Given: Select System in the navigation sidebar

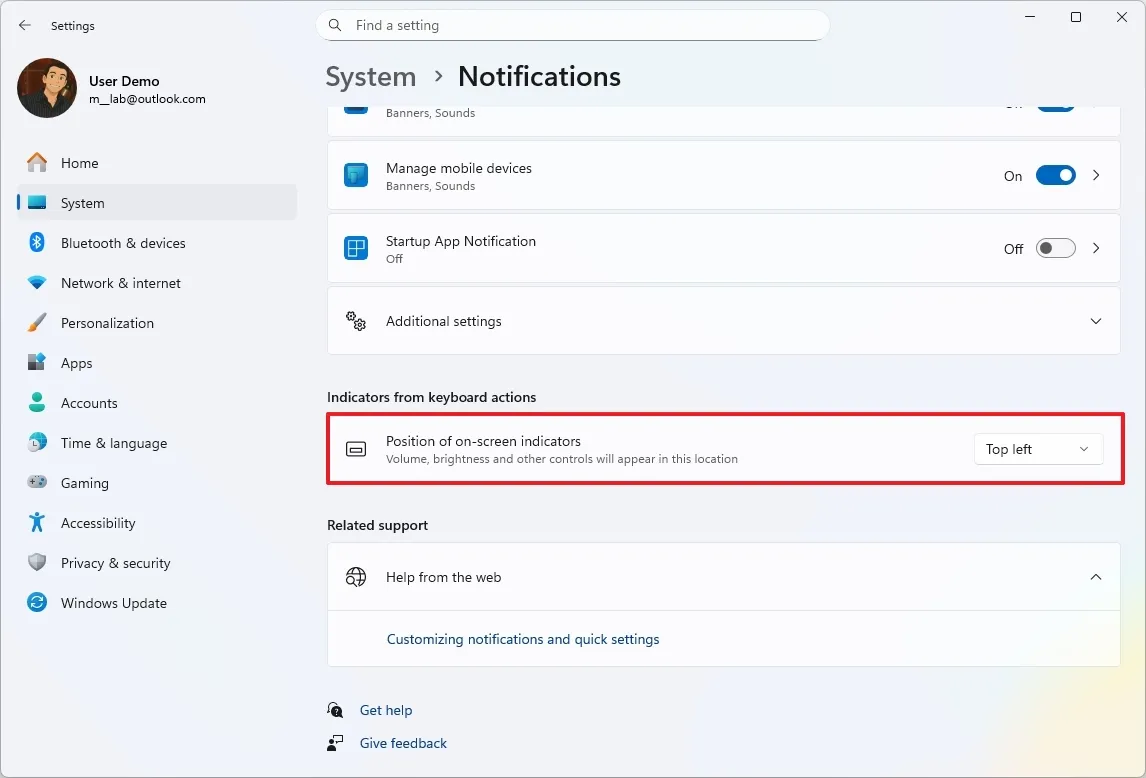Looking at the screenshot, I should (x=85, y=203).
